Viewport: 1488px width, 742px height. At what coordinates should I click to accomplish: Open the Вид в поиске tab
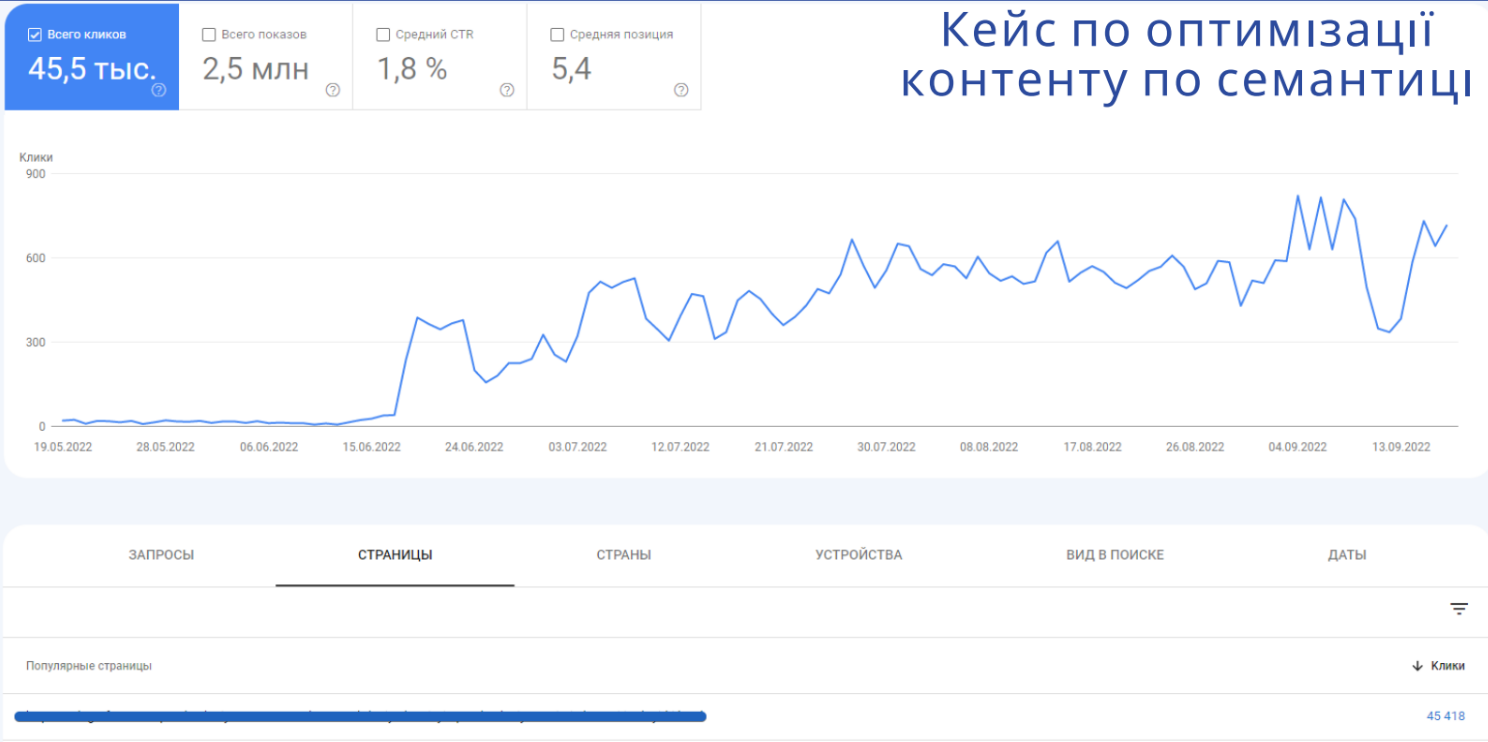click(x=1115, y=555)
